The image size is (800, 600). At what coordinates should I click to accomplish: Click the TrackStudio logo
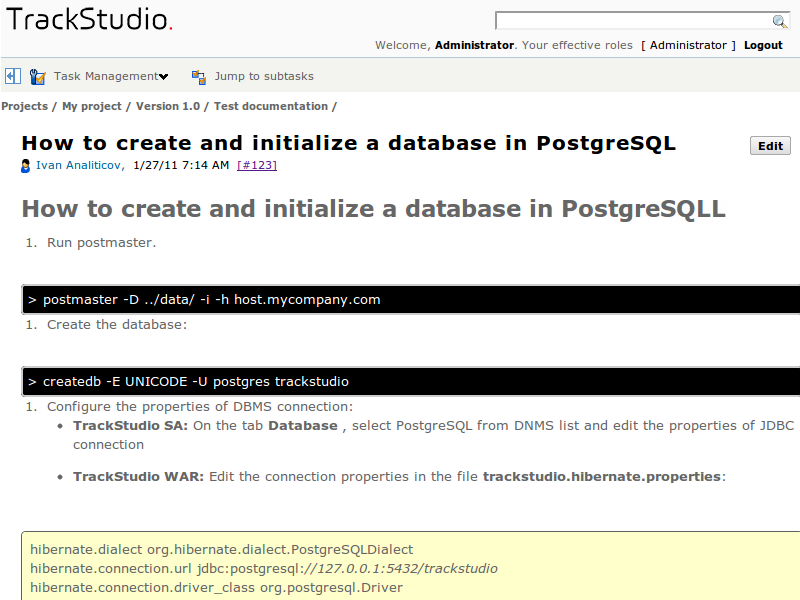coord(89,20)
